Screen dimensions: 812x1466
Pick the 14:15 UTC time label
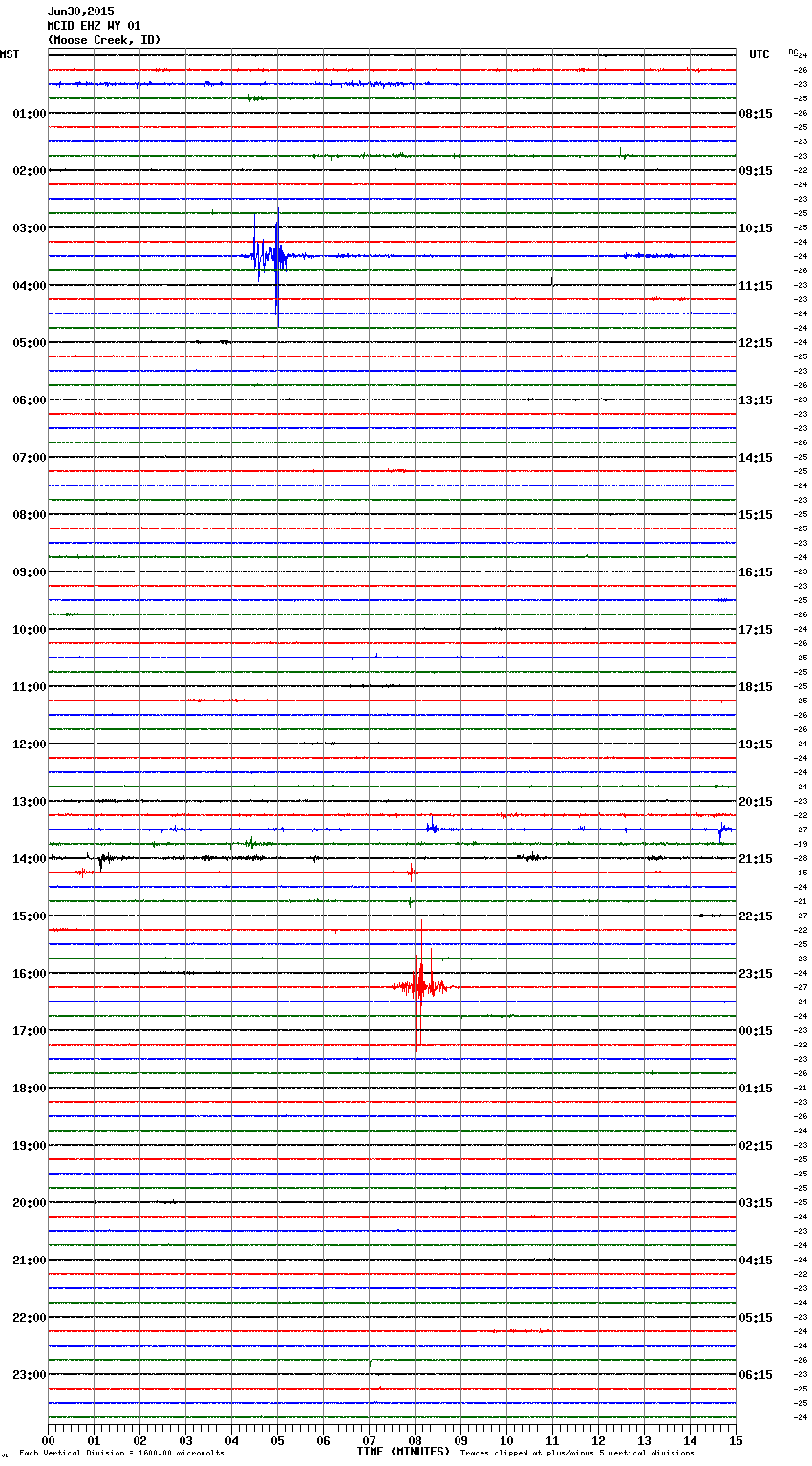click(756, 457)
